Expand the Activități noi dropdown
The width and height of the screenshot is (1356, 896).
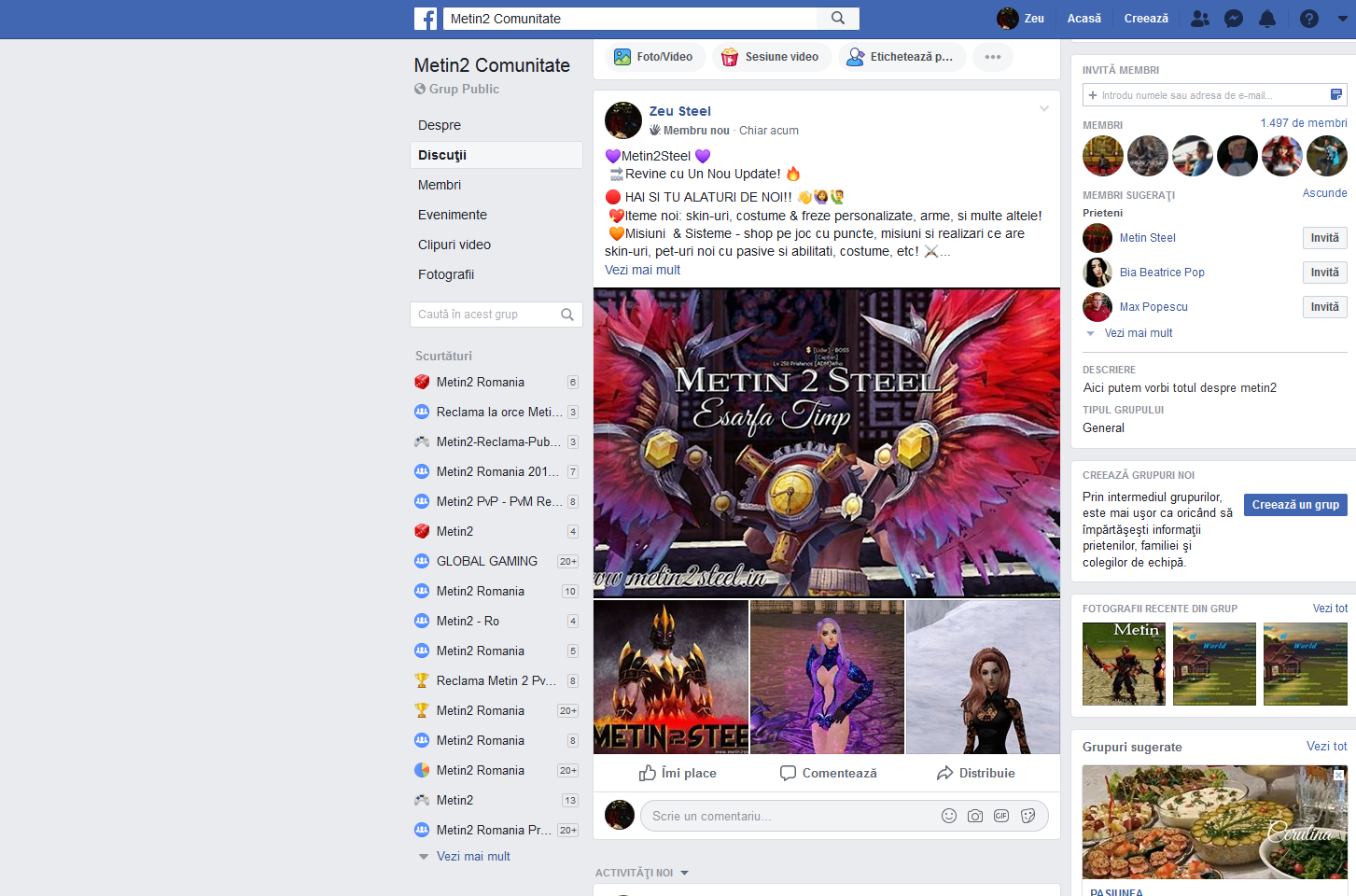coord(642,873)
